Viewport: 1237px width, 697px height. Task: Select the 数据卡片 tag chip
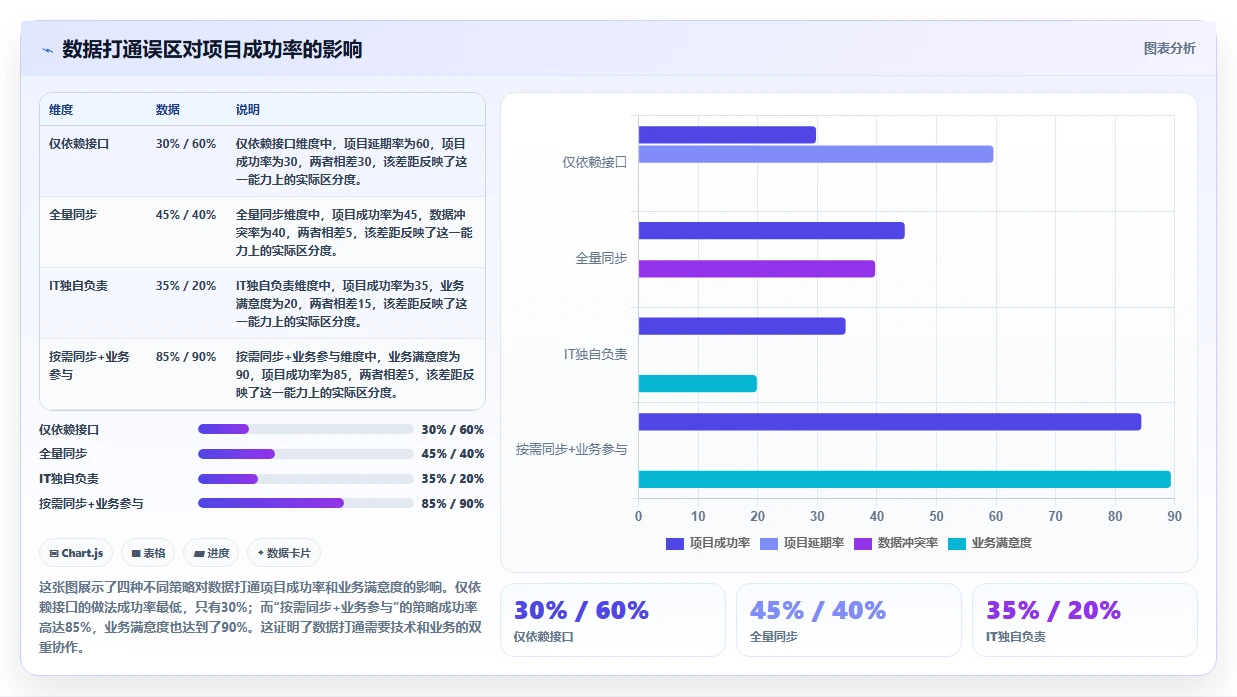284,553
